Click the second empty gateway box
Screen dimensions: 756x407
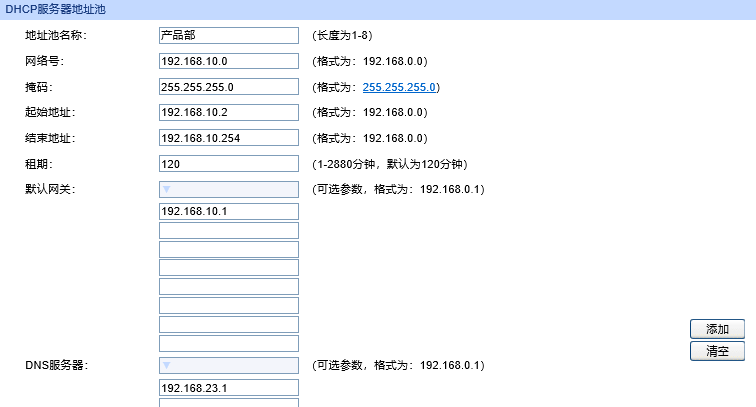[x=229, y=249]
